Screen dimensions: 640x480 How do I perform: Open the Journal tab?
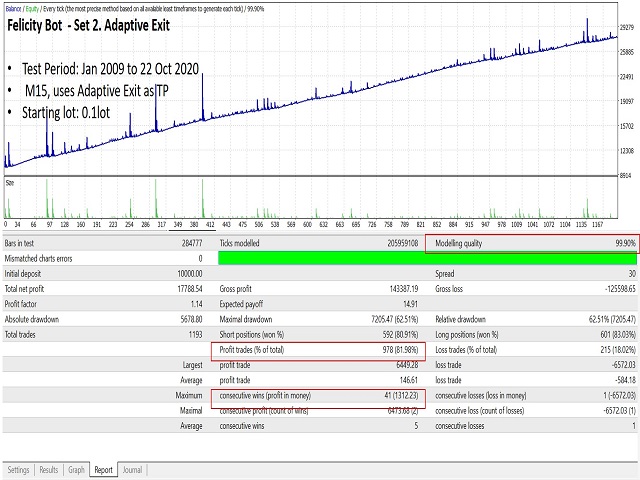[132, 470]
